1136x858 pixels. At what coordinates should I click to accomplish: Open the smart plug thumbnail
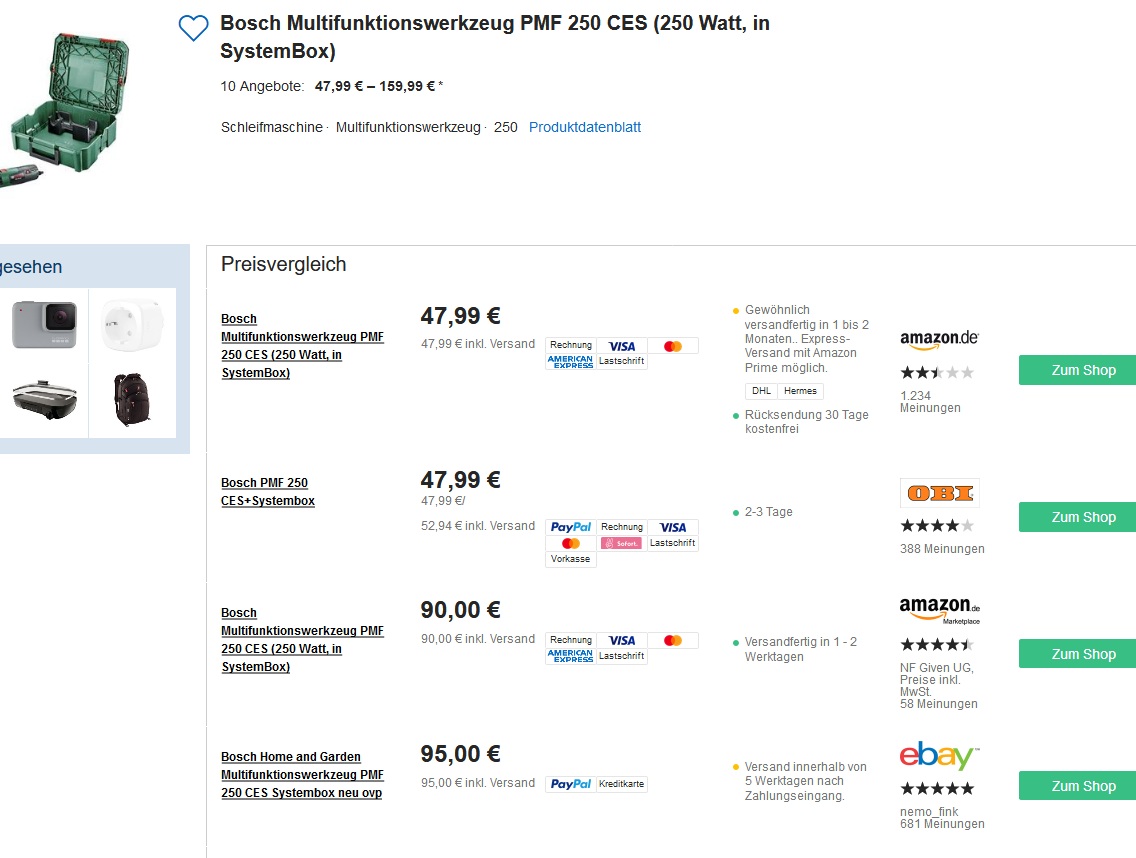133,325
